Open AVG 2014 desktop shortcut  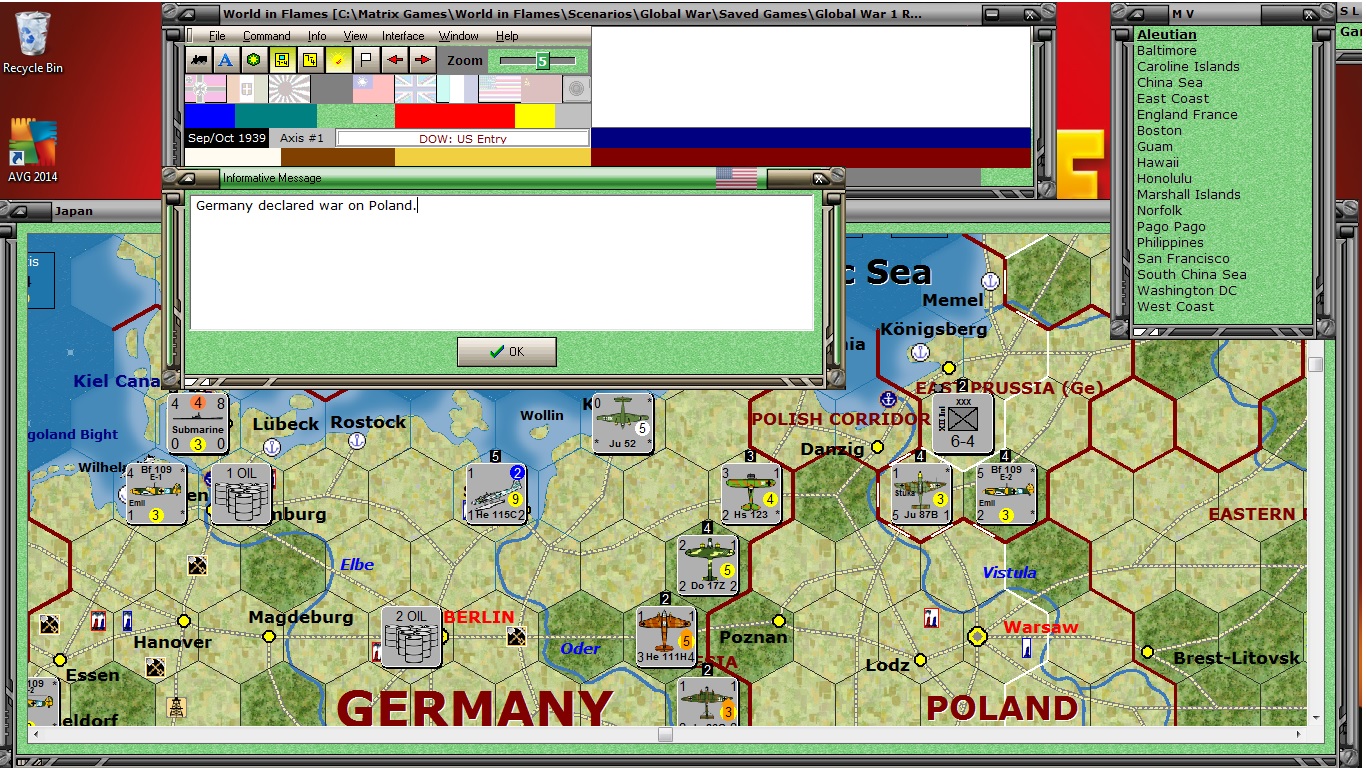pyautogui.click(x=33, y=150)
